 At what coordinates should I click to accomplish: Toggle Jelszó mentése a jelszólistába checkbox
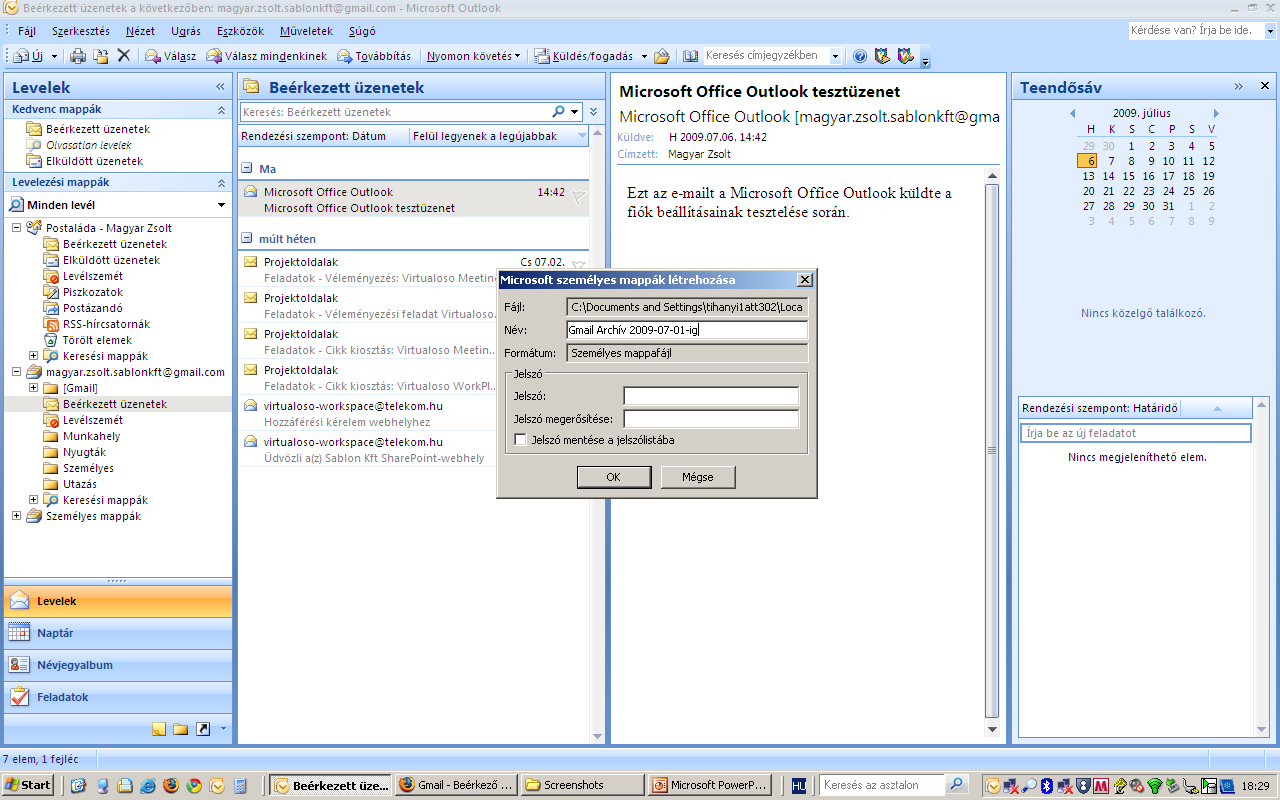pyautogui.click(x=520, y=439)
